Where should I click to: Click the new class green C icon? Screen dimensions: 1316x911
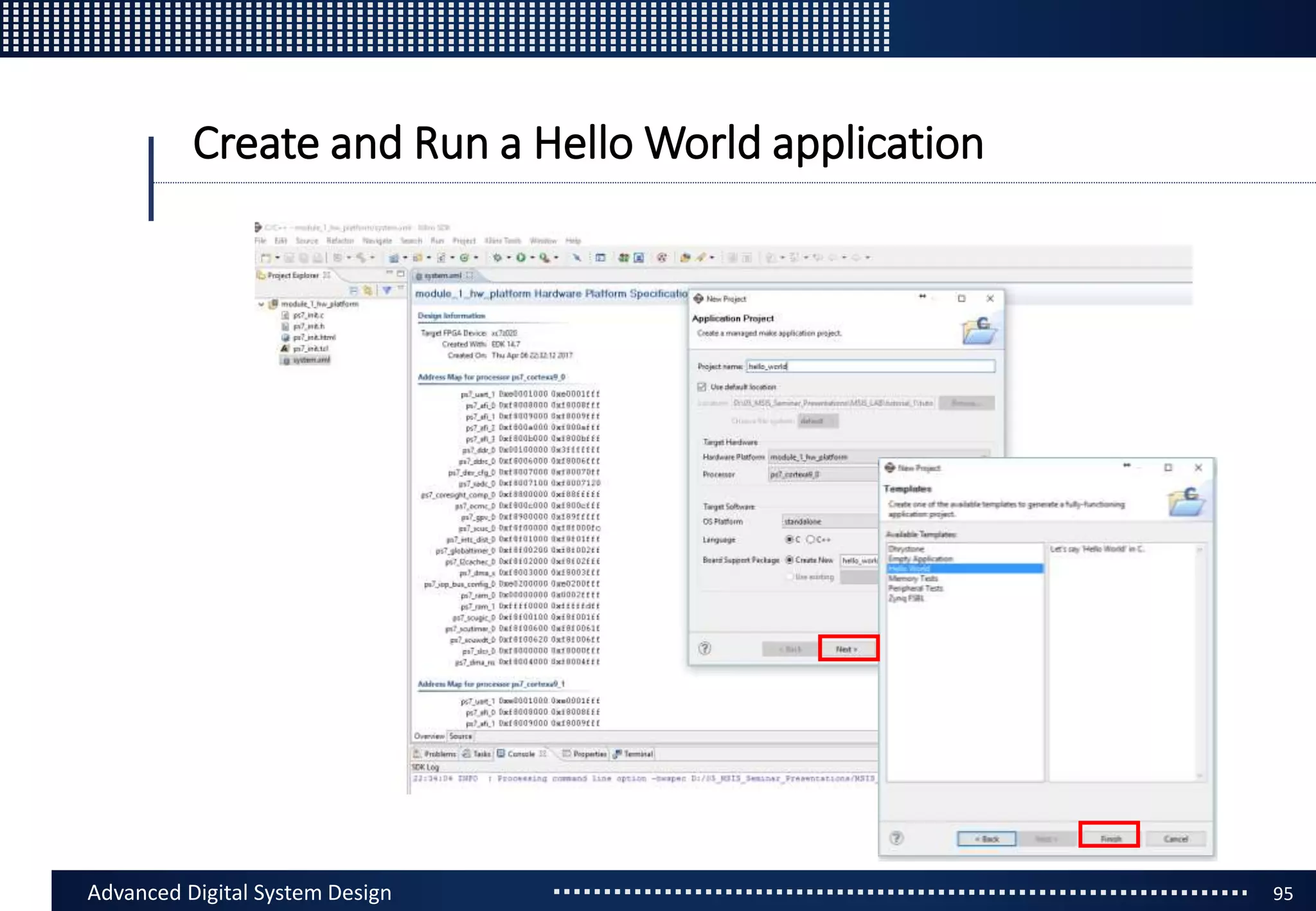pos(464,258)
